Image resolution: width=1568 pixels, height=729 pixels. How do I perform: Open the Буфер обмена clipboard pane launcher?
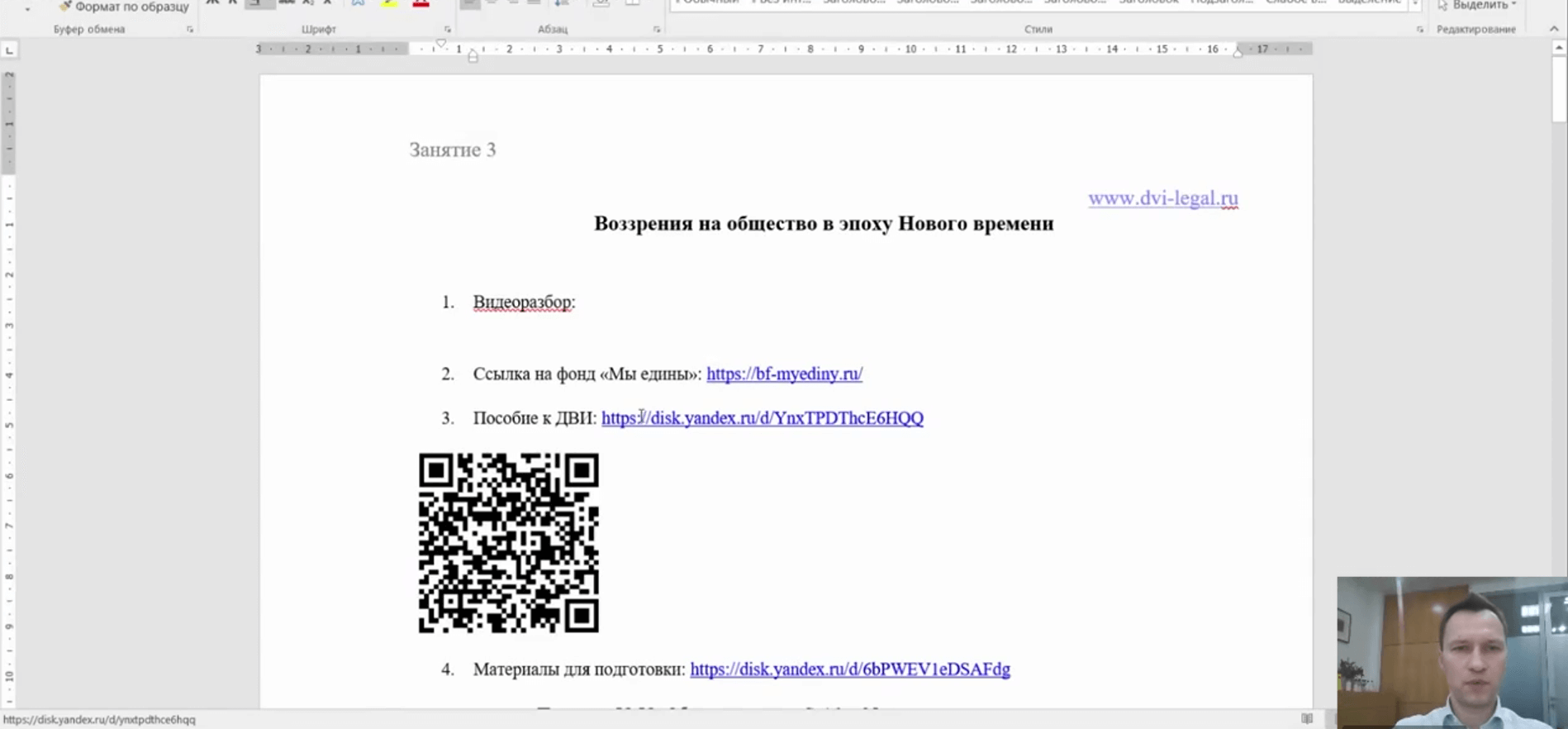(190, 30)
